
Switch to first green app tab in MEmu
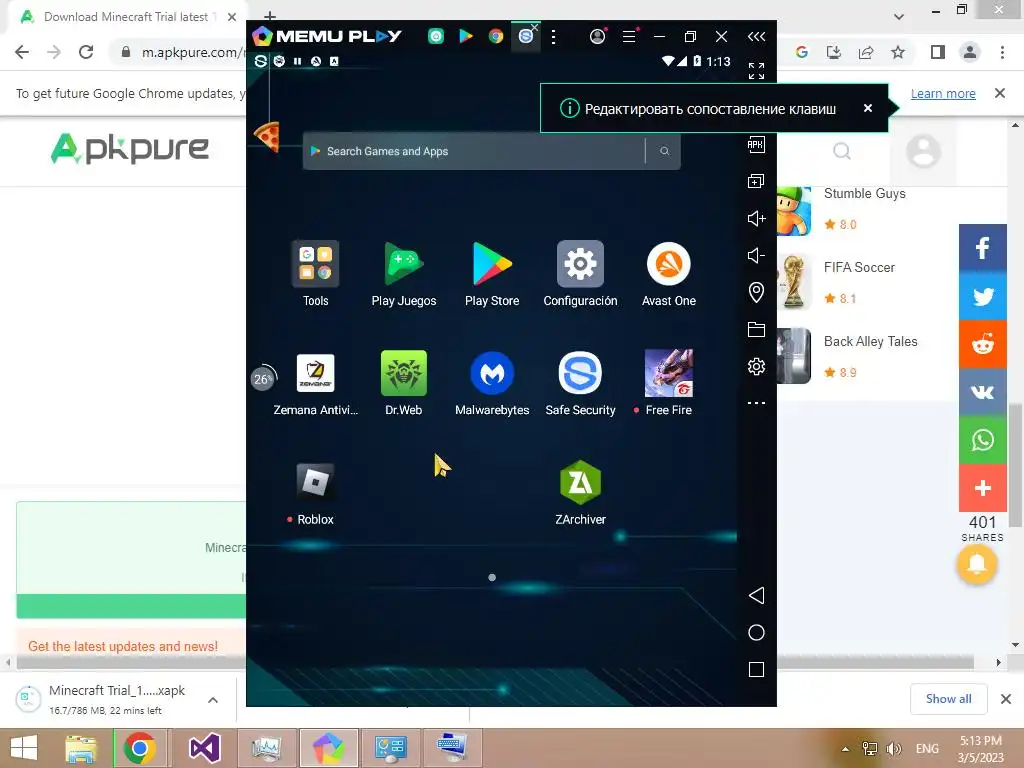pos(436,37)
